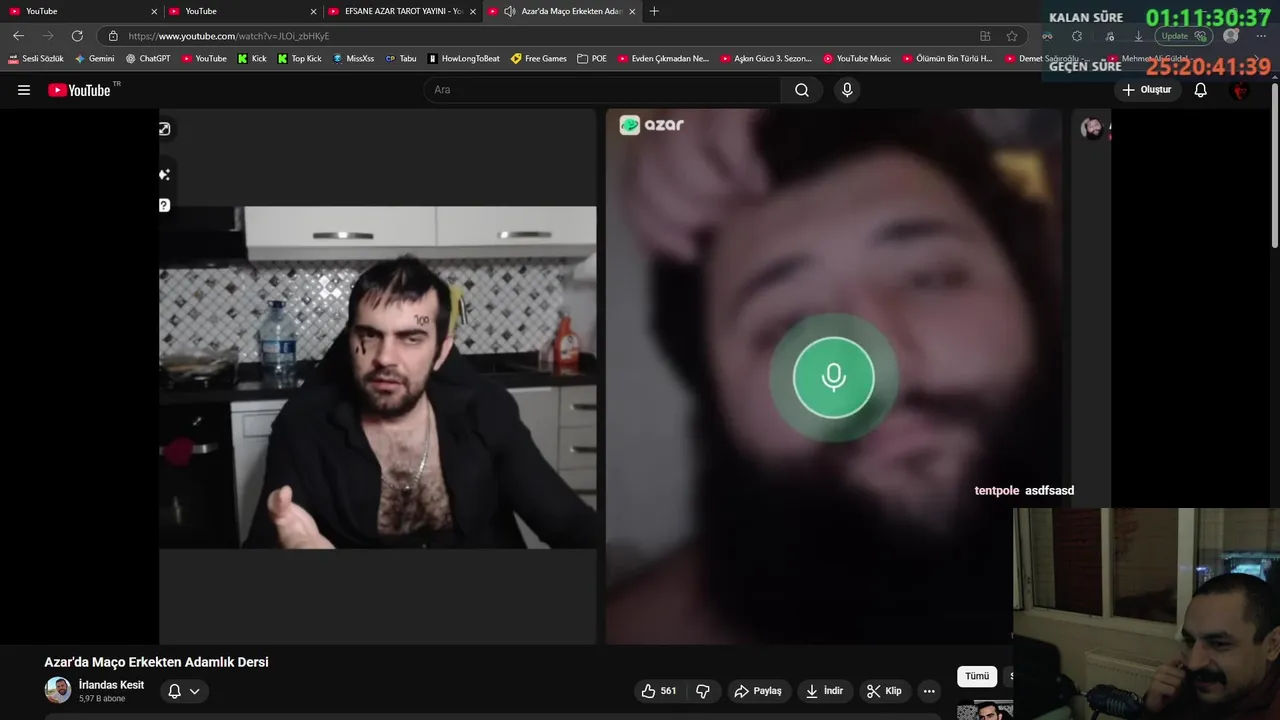Click the sparkle effects icon in video

coord(164,174)
